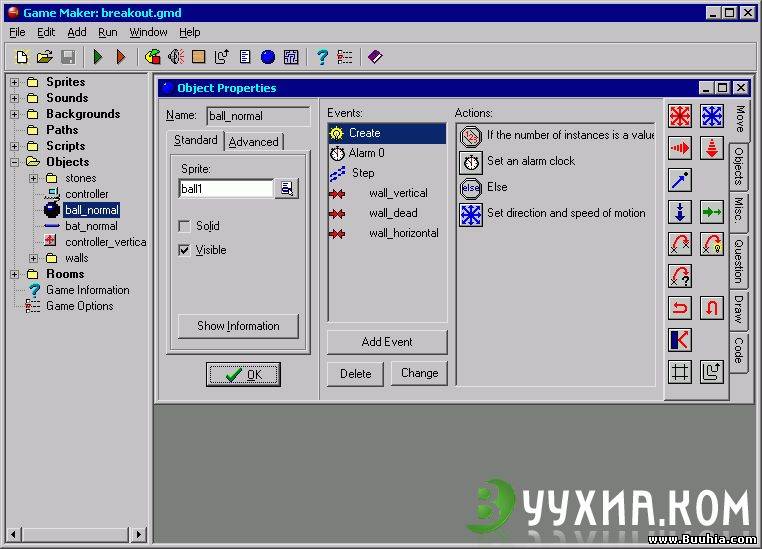
Task: Expand the Sprites folder
Action: (15, 82)
